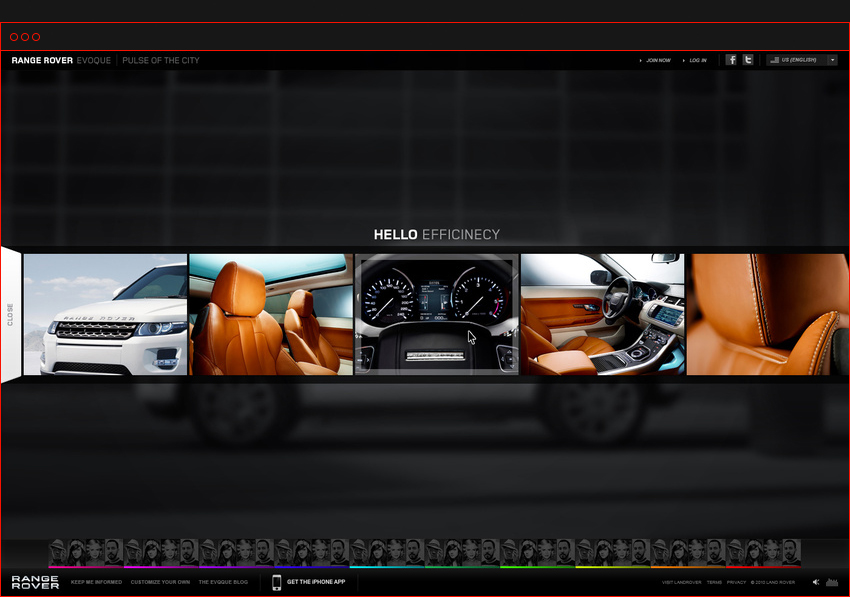This screenshot has height=597, width=850.
Task: Select the white Evoque front exterior thumbnail
Action: [x=105, y=315]
